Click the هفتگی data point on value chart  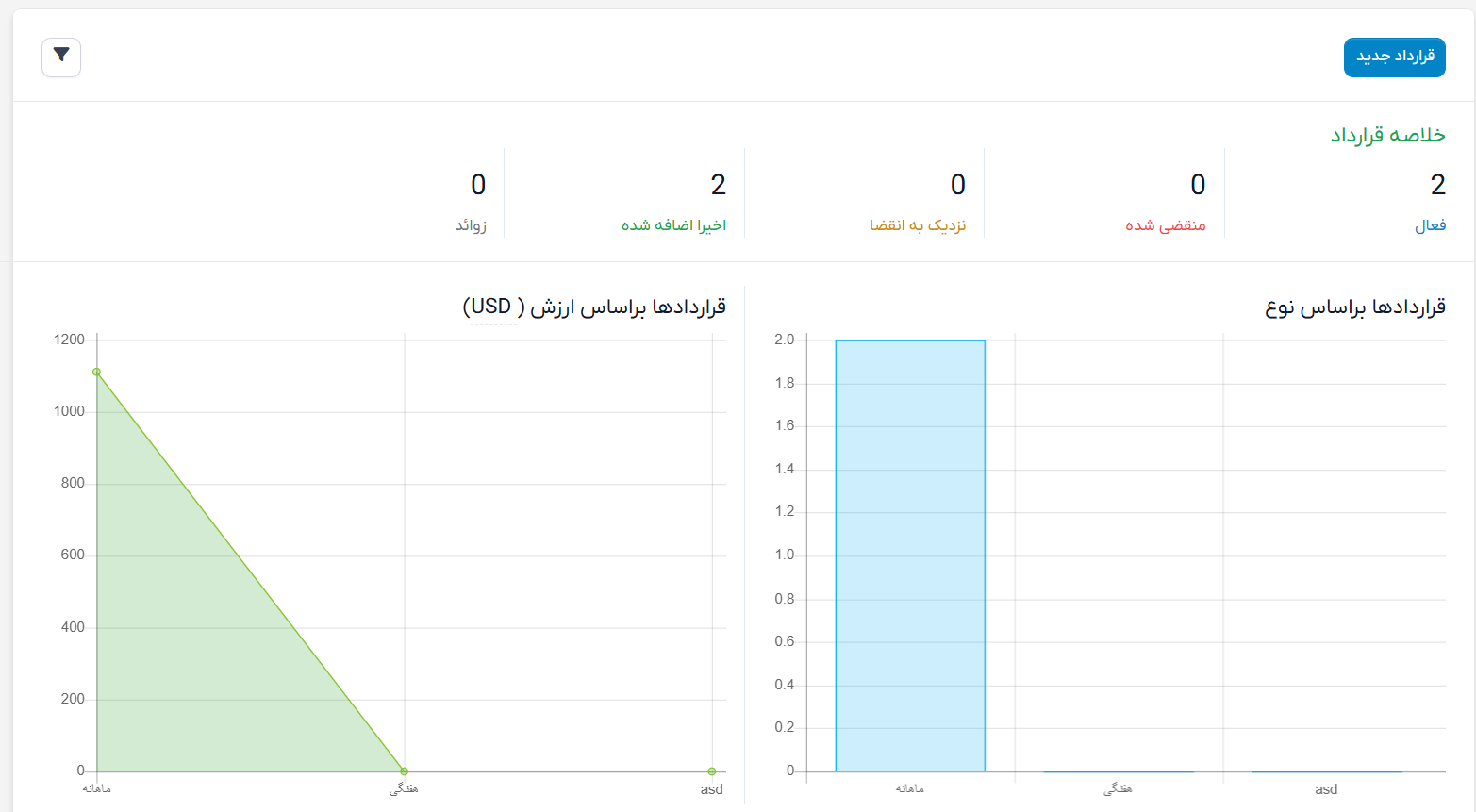405,771
